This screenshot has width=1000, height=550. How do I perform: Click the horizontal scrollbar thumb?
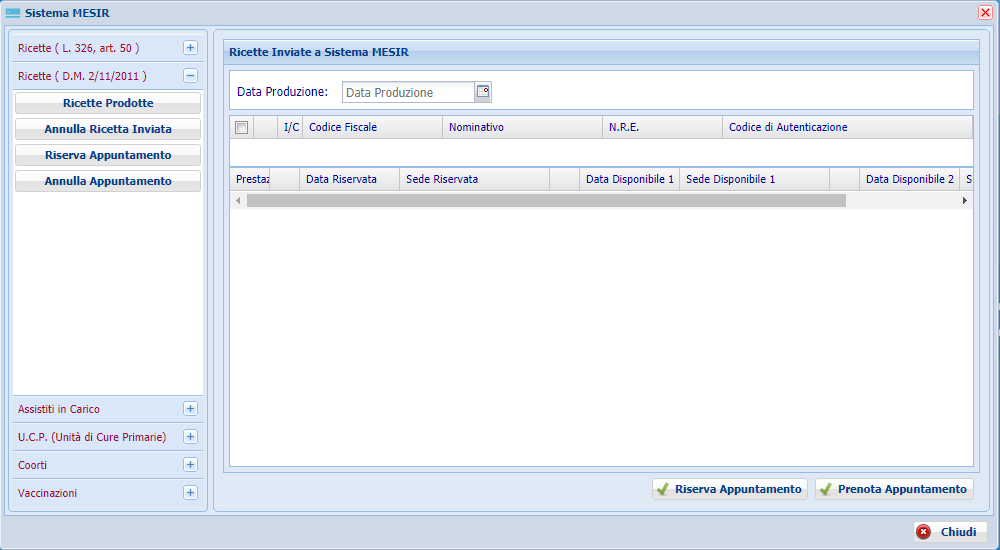tap(547, 200)
